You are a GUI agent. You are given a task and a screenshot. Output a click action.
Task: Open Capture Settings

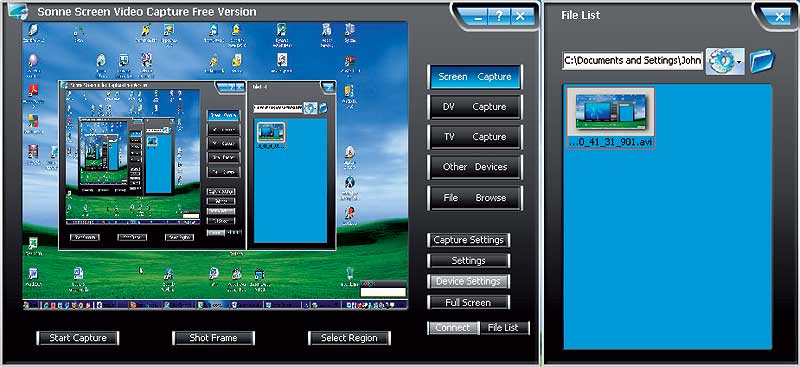click(x=468, y=240)
